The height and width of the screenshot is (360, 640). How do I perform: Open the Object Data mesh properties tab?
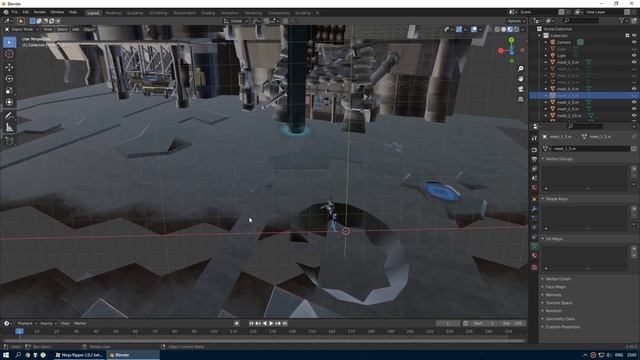pos(534,246)
